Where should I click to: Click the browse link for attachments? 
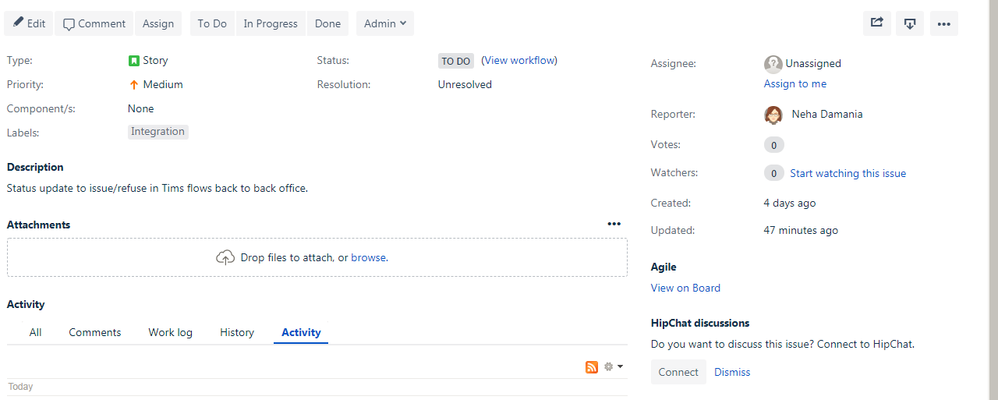pyautogui.click(x=369, y=258)
